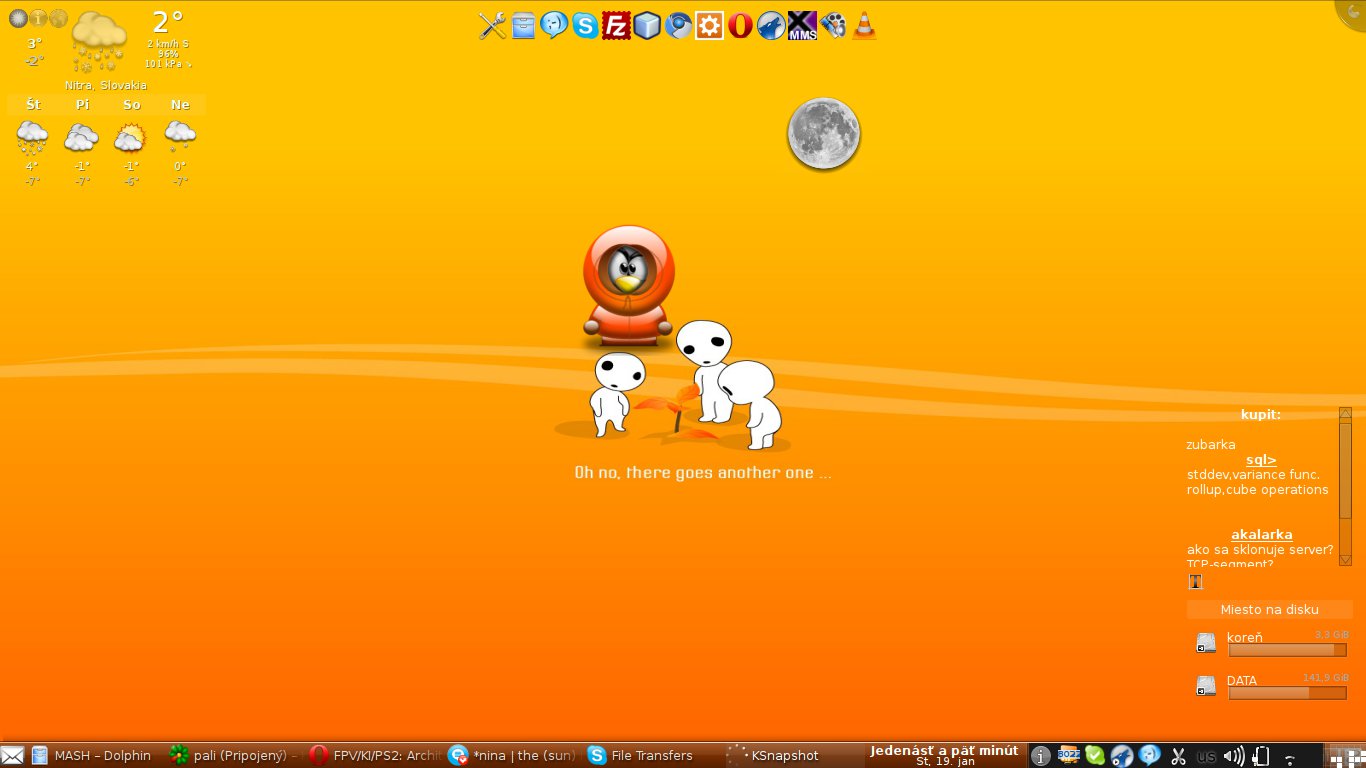Click the tray info notification icon
The width and height of the screenshot is (1366, 768).
[x=1041, y=756]
